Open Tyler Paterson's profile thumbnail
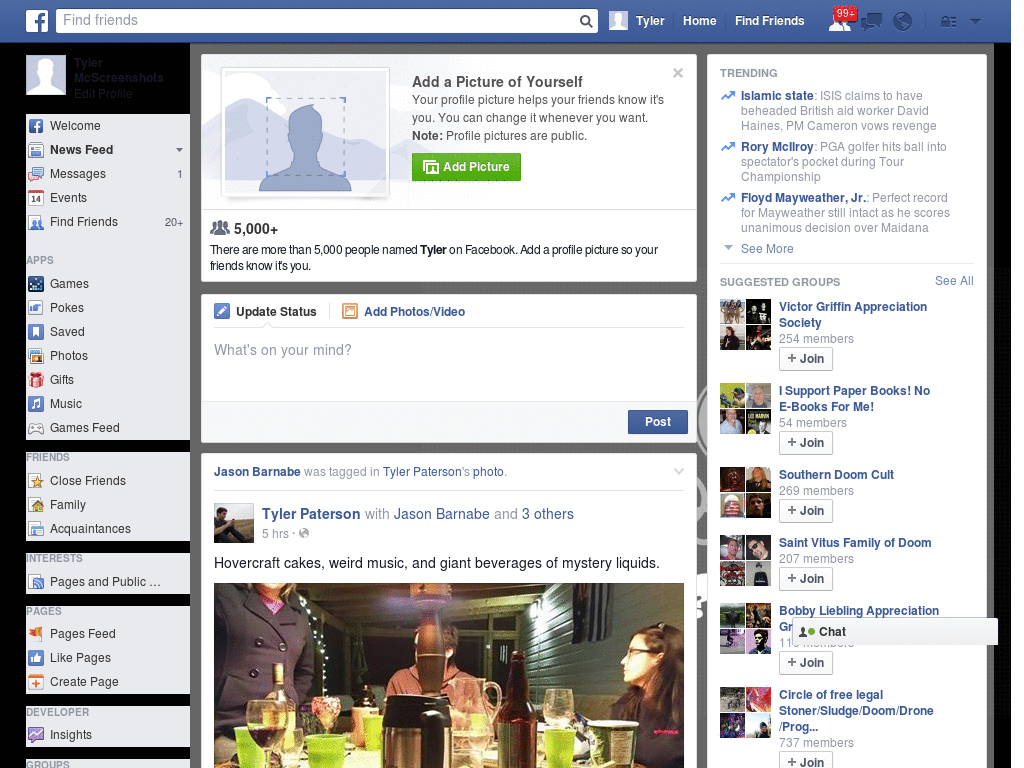Screen dimensions: 1024x768 234,523
